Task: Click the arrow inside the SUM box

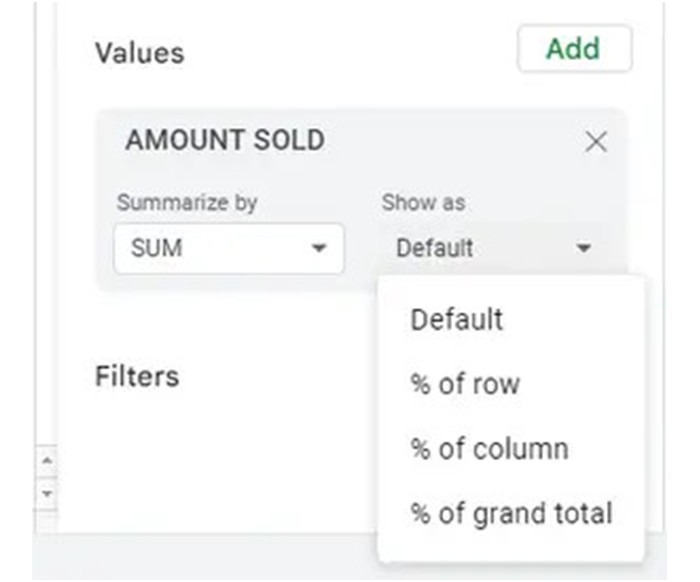Action: tap(319, 248)
